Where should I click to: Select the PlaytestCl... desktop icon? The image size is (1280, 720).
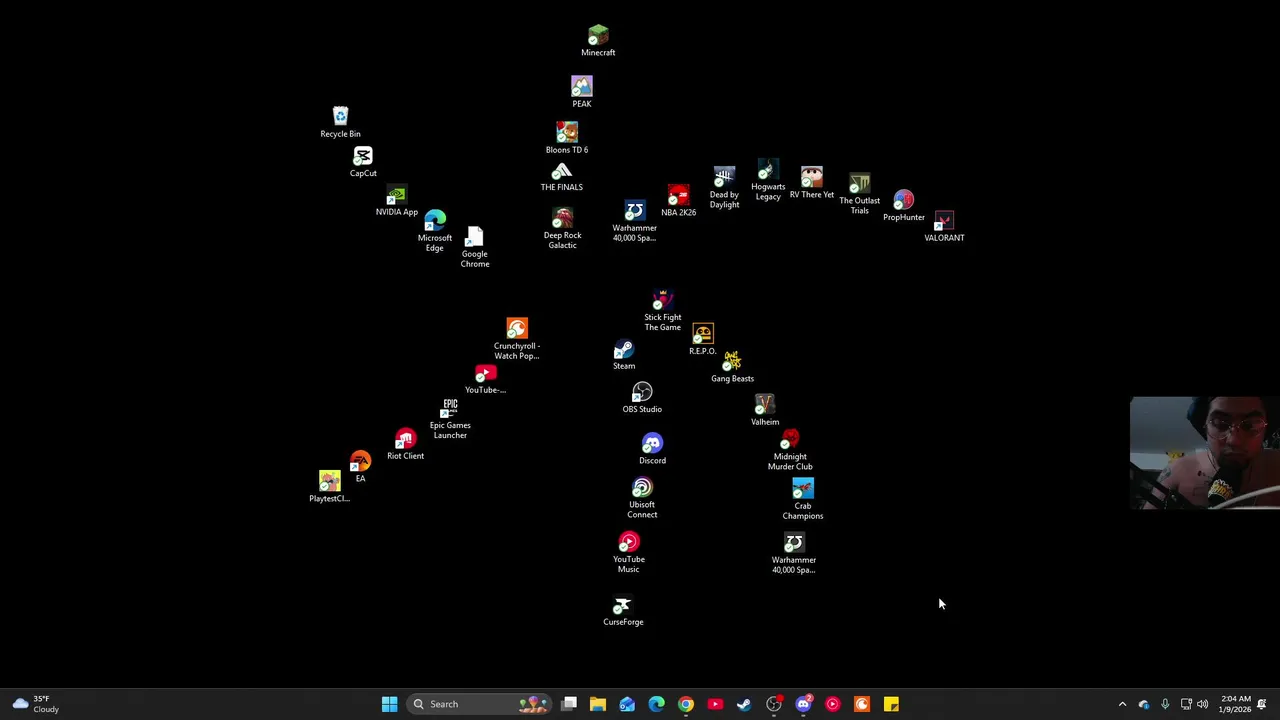pyautogui.click(x=330, y=487)
